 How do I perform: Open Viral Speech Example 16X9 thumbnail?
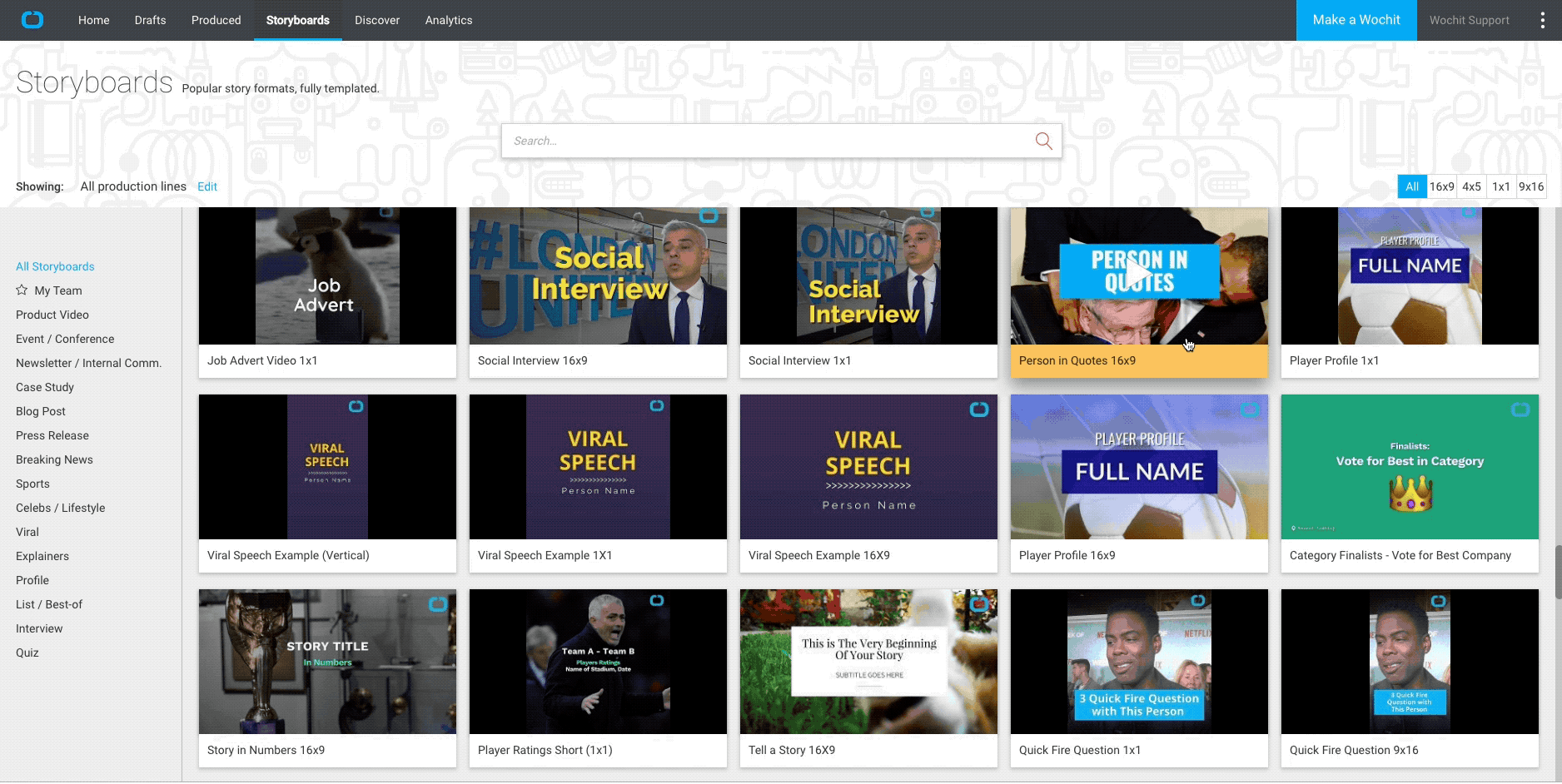pos(868,467)
